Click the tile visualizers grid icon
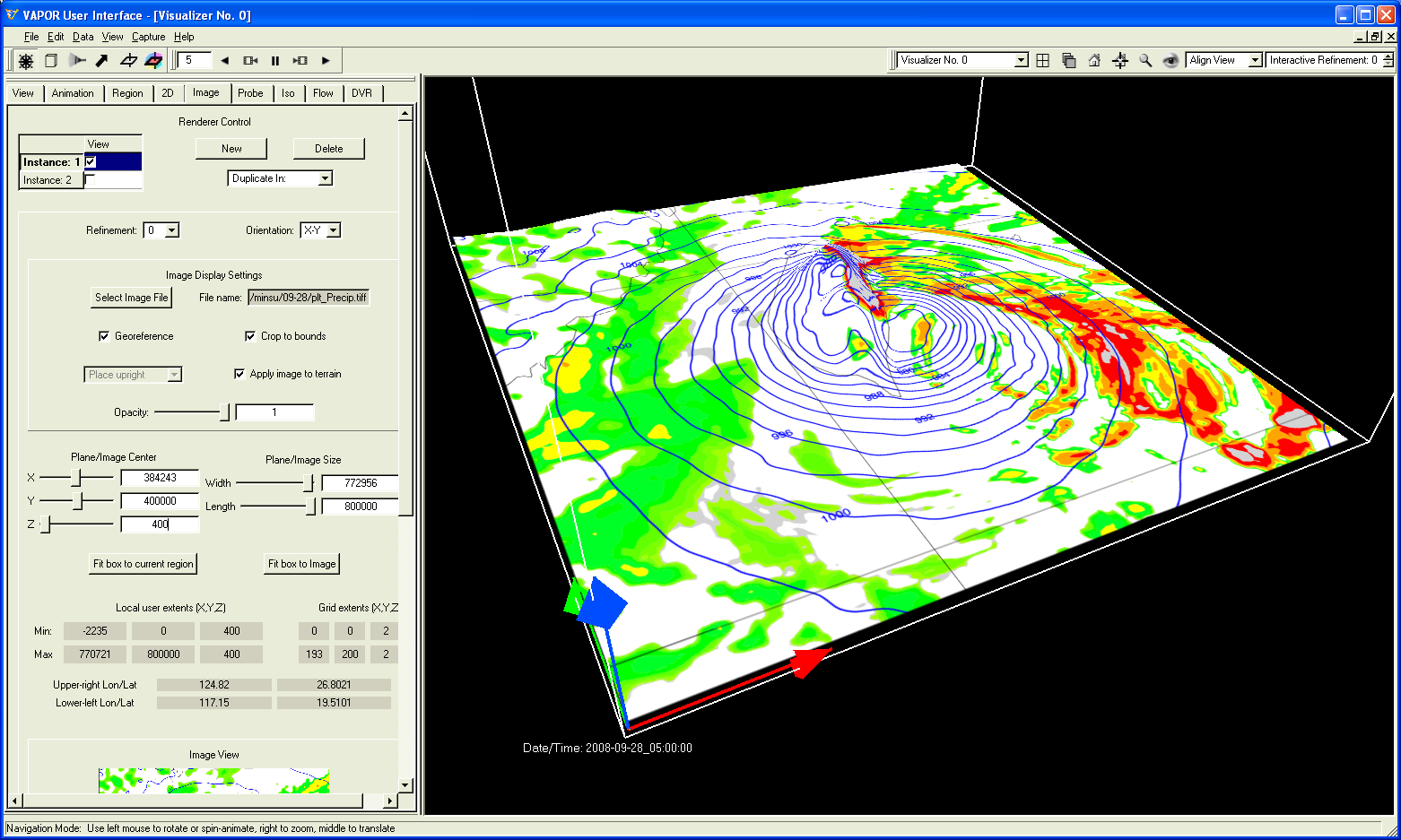The height and width of the screenshot is (840, 1401). pos(1042,61)
